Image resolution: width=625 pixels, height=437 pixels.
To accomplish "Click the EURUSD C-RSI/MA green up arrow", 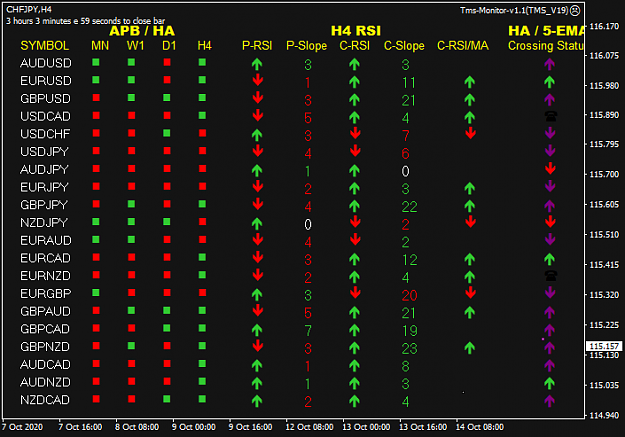I will [470, 82].
